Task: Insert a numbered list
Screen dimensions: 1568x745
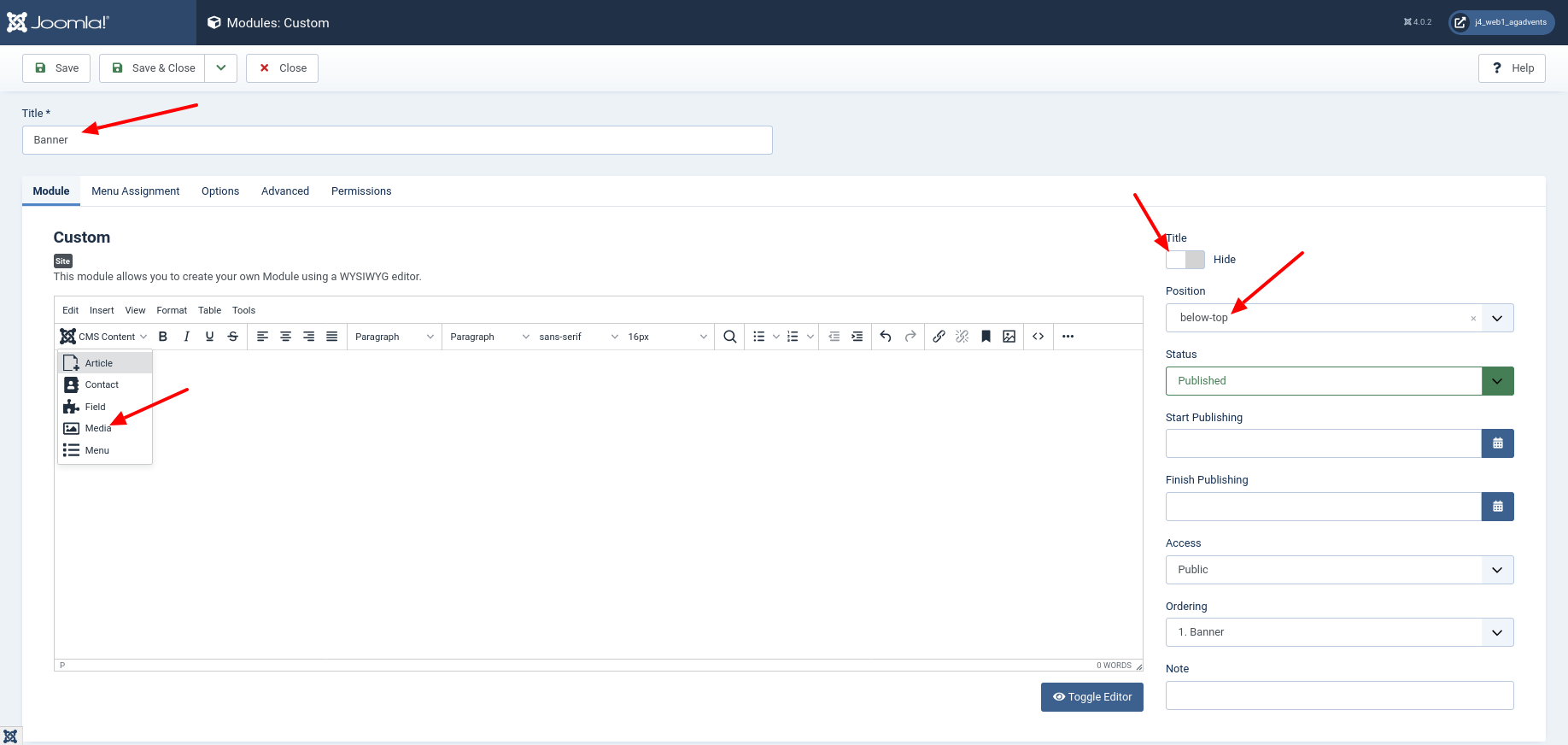Action: pyautogui.click(x=793, y=337)
